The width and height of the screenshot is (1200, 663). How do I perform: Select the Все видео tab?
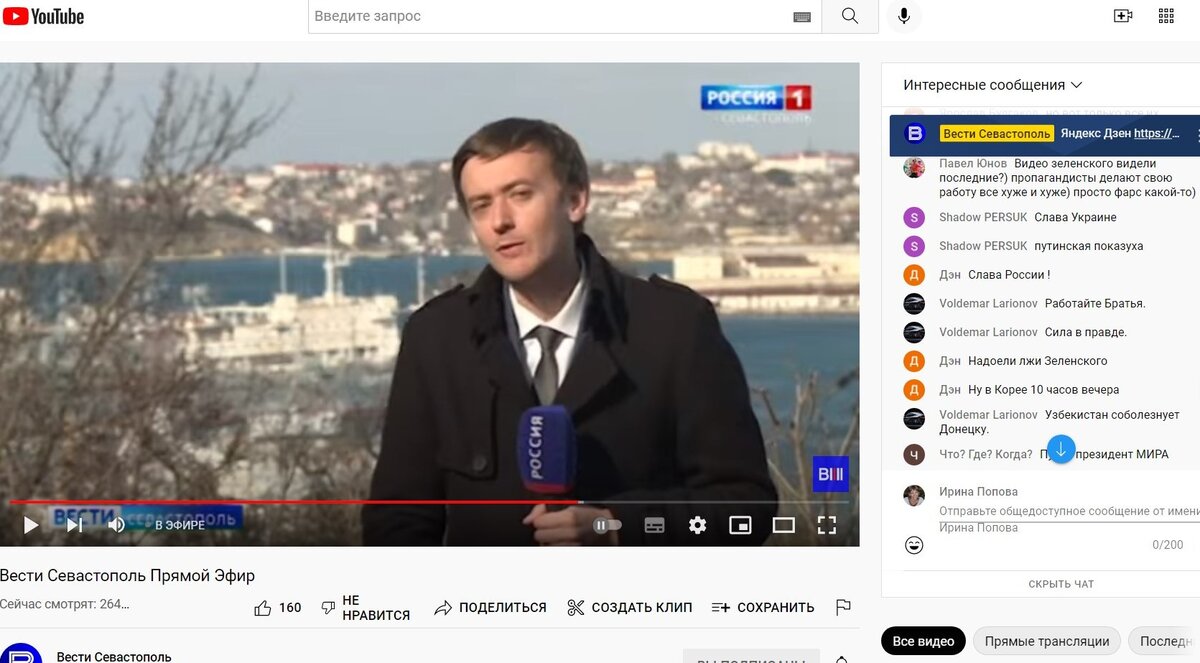922,641
